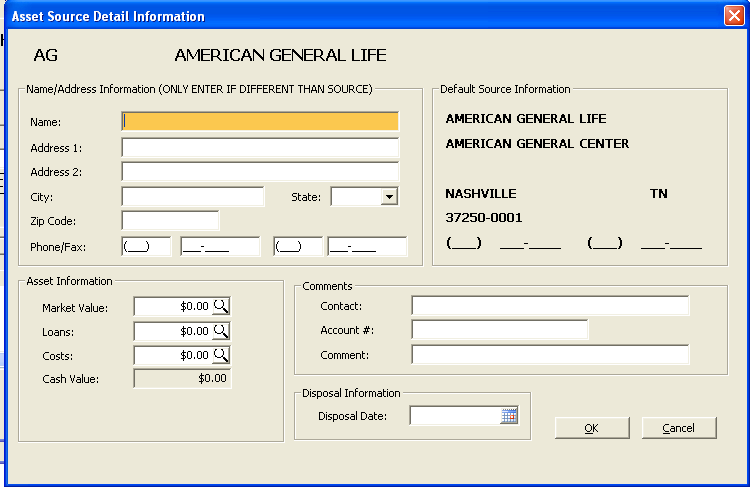This screenshot has width=750, height=487.
Task: Click the Zip Code field
Action: point(170,221)
